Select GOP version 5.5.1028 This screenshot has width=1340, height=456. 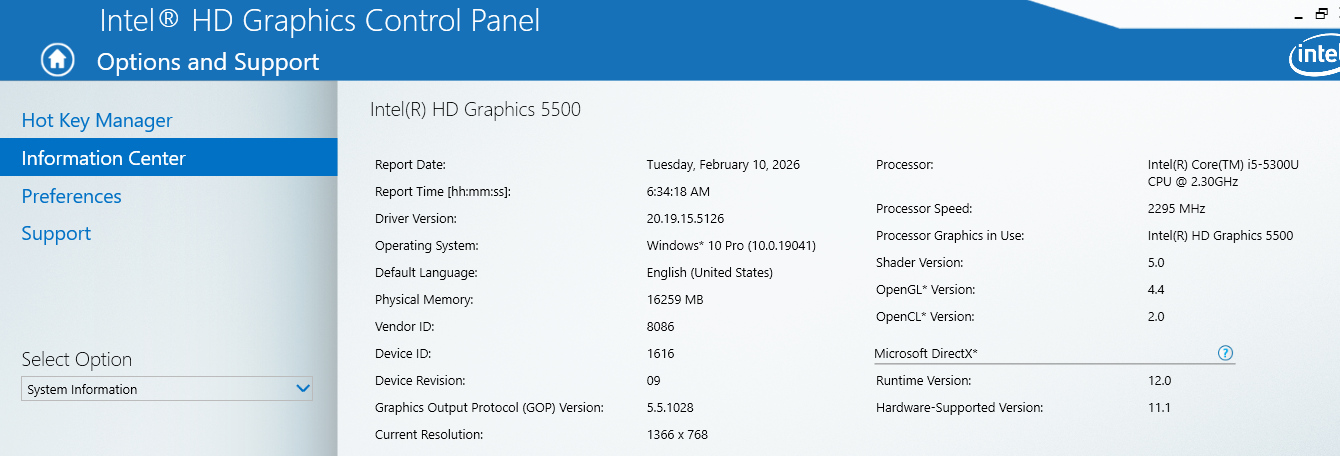click(x=670, y=408)
